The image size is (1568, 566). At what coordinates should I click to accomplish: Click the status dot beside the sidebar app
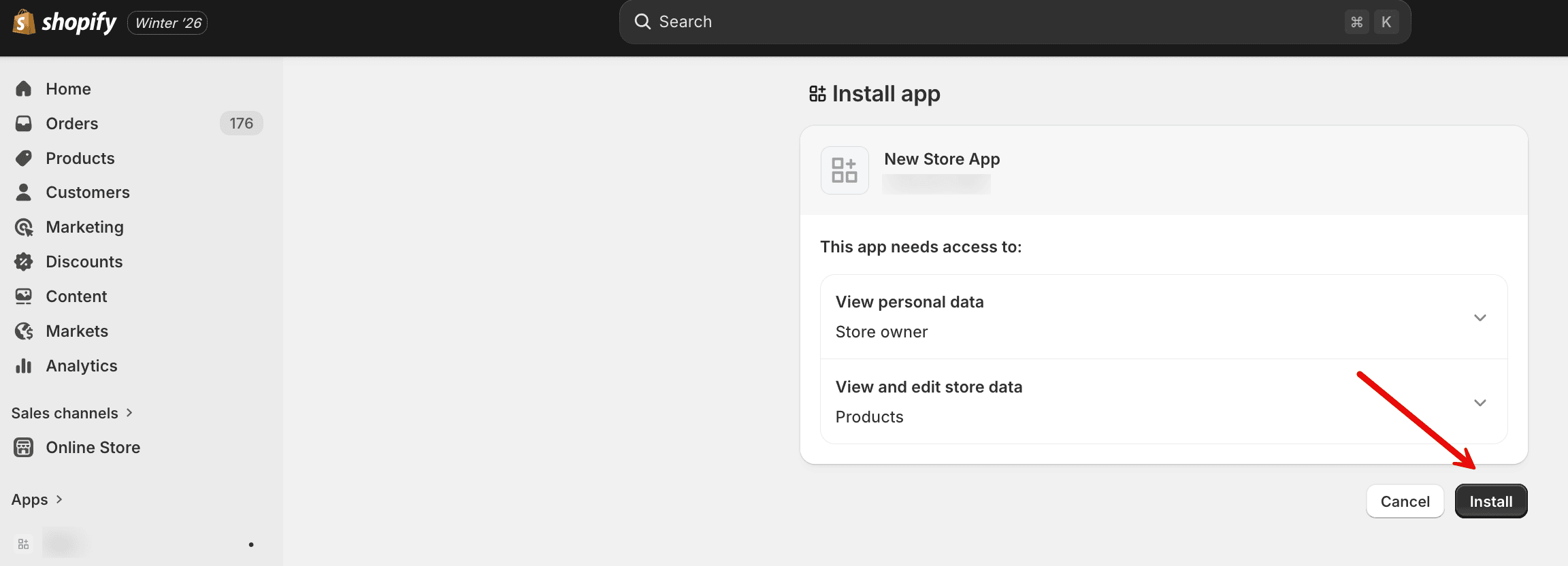point(251,544)
